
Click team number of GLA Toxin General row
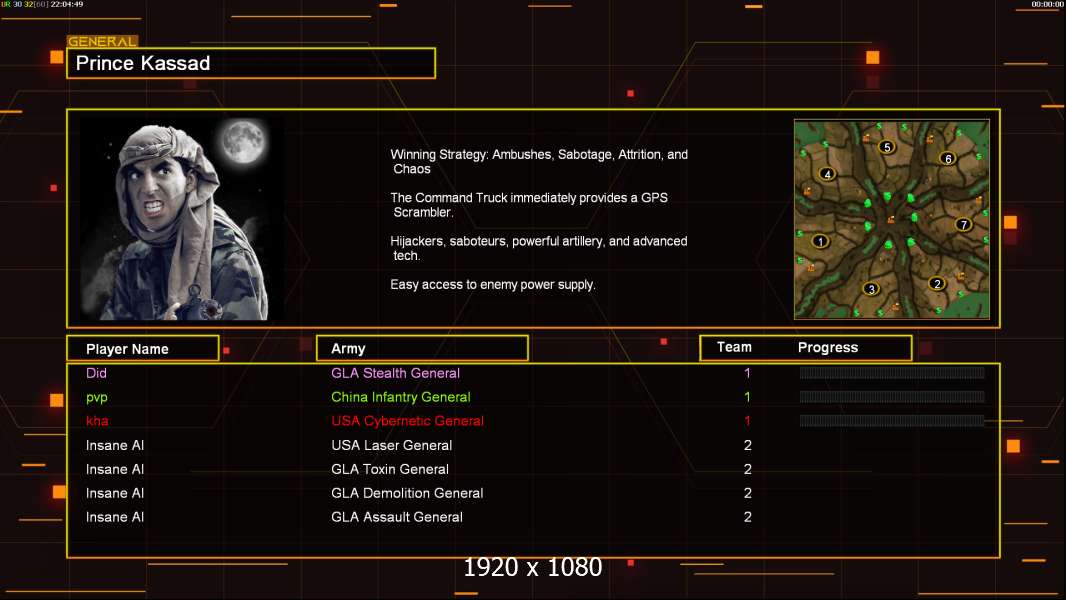click(747, 469)
